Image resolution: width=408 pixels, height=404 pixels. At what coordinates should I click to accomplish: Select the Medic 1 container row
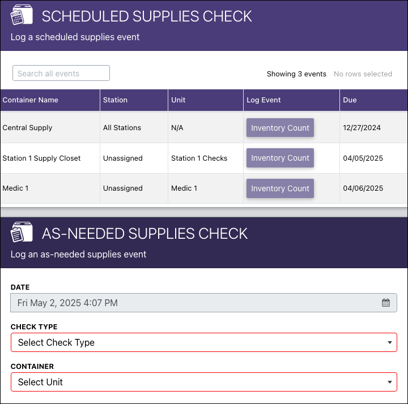point(204,188)
